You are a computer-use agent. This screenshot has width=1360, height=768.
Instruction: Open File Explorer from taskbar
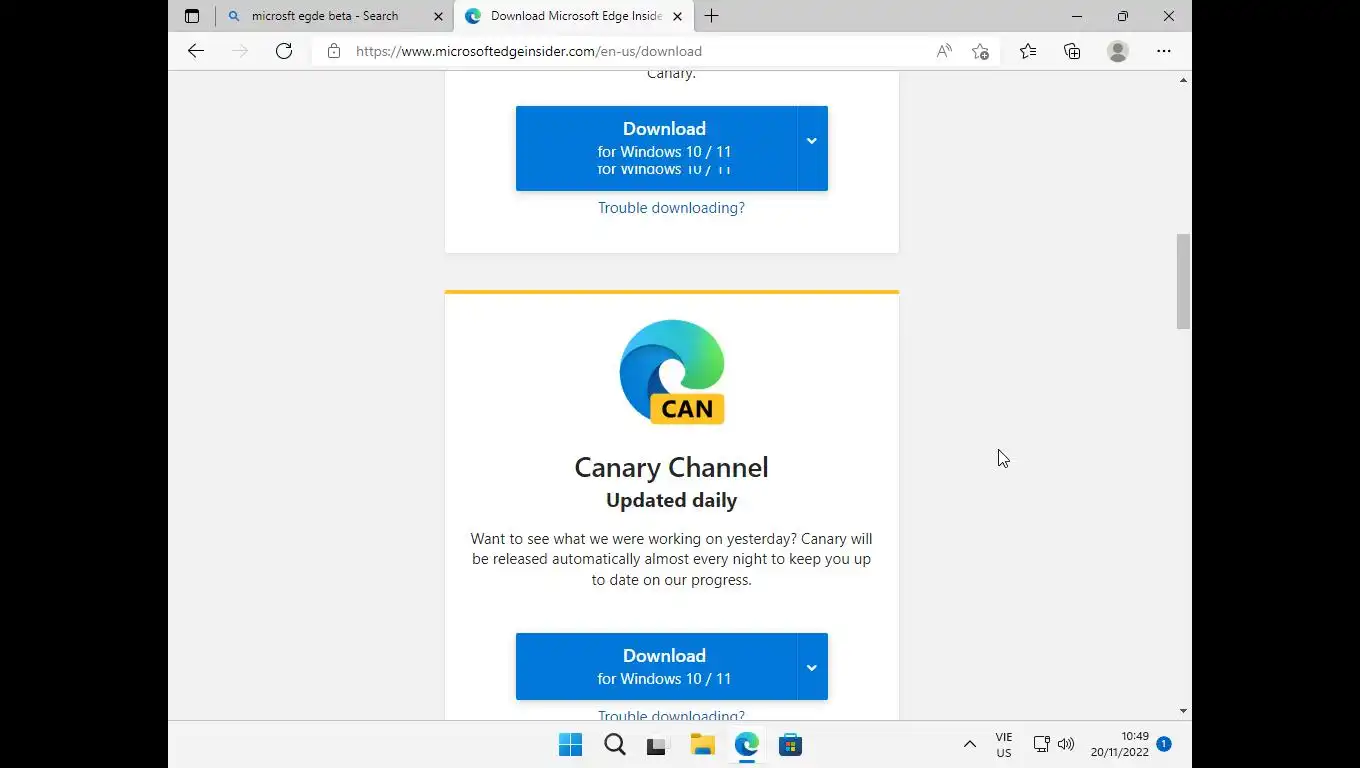703,745
